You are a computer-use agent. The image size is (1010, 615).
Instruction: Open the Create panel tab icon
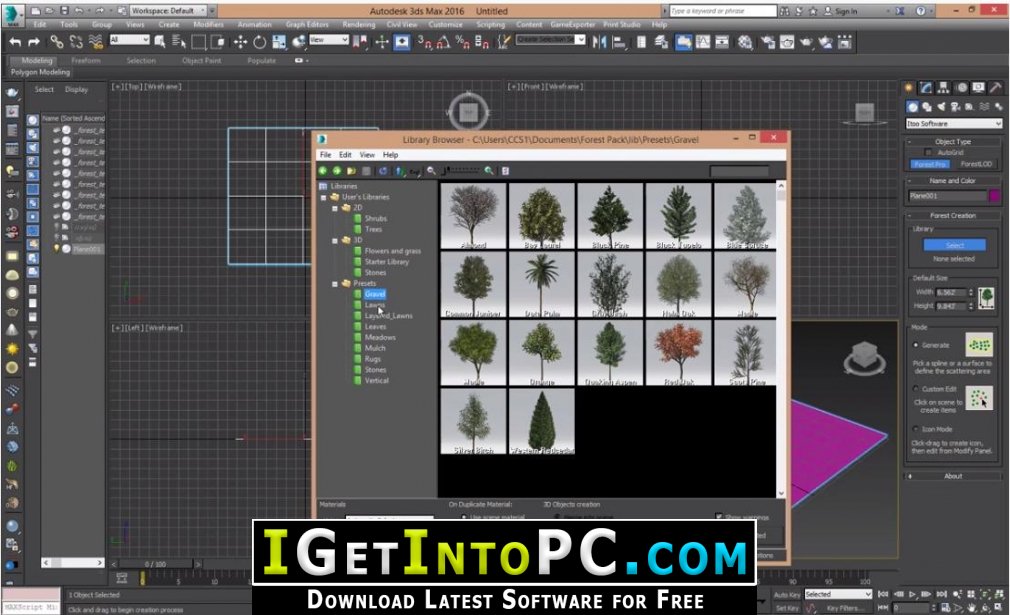(x=909, y=88)
